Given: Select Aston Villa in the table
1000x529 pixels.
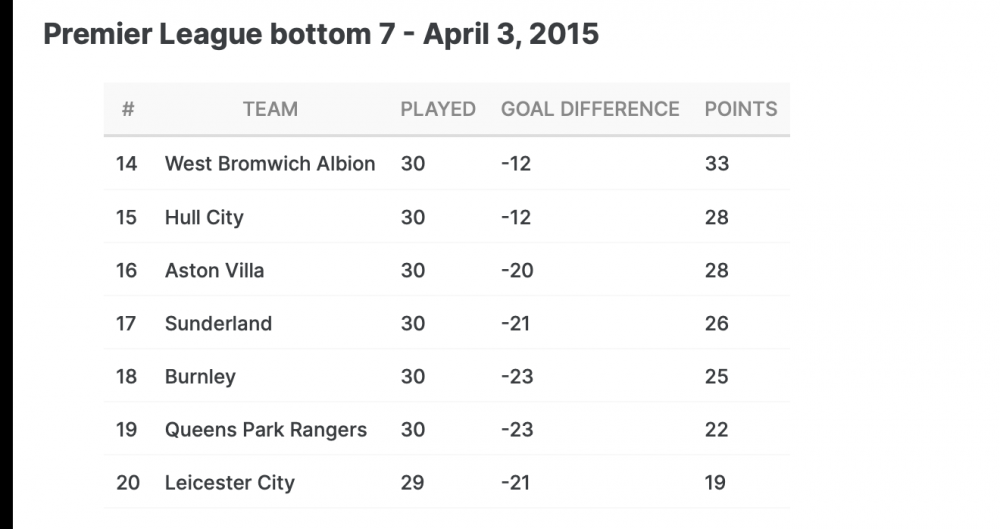Looking at the screenshot, I should tap(214, 271).
